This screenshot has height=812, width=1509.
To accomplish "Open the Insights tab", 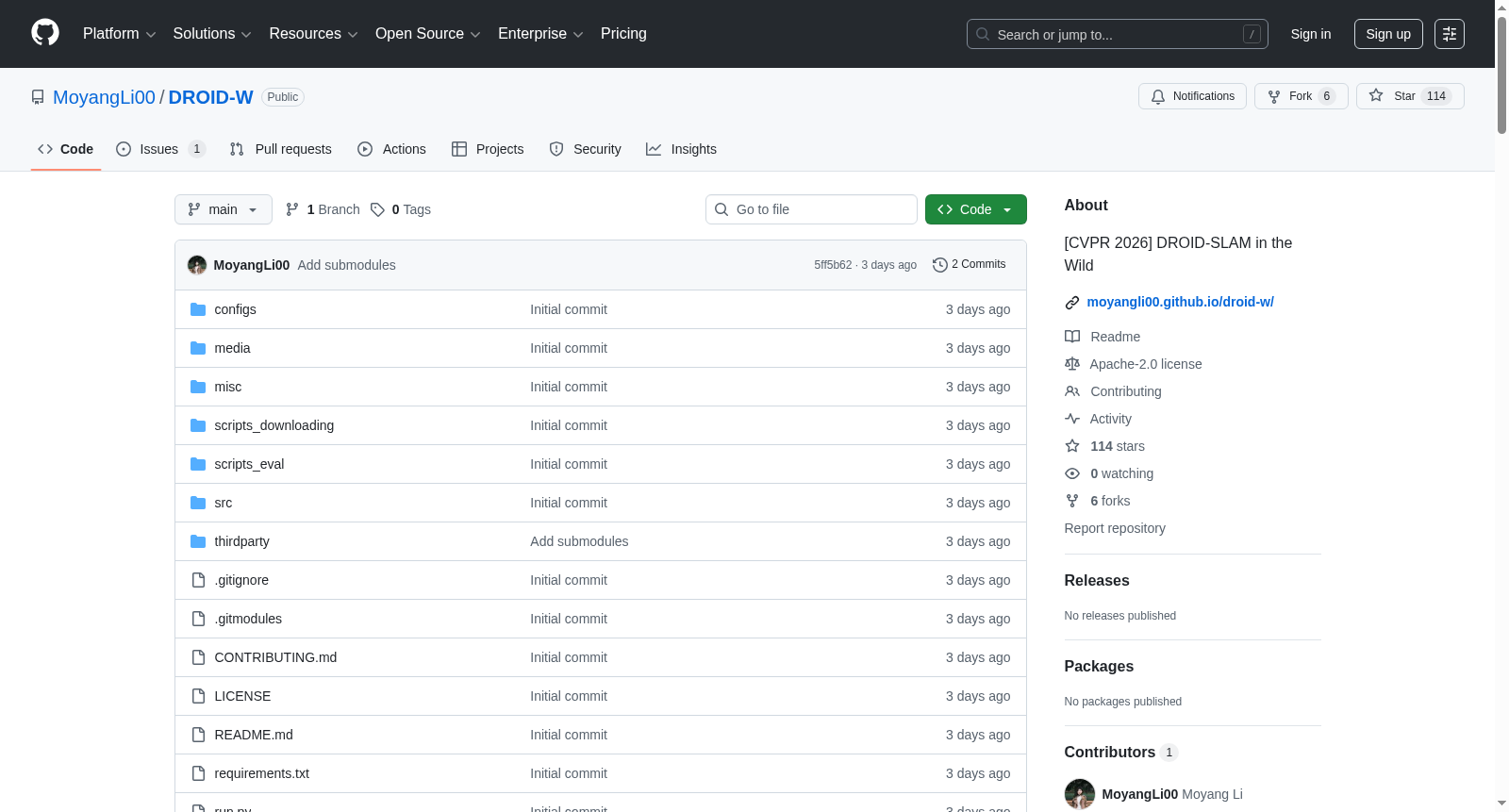I will tap(682, 149).
